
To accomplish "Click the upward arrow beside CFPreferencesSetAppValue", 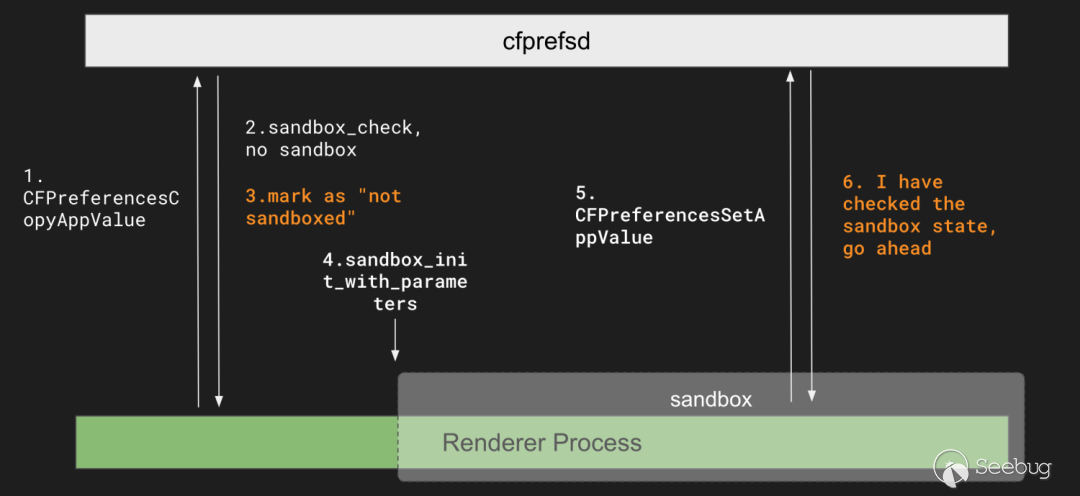I will click(791, 235).
